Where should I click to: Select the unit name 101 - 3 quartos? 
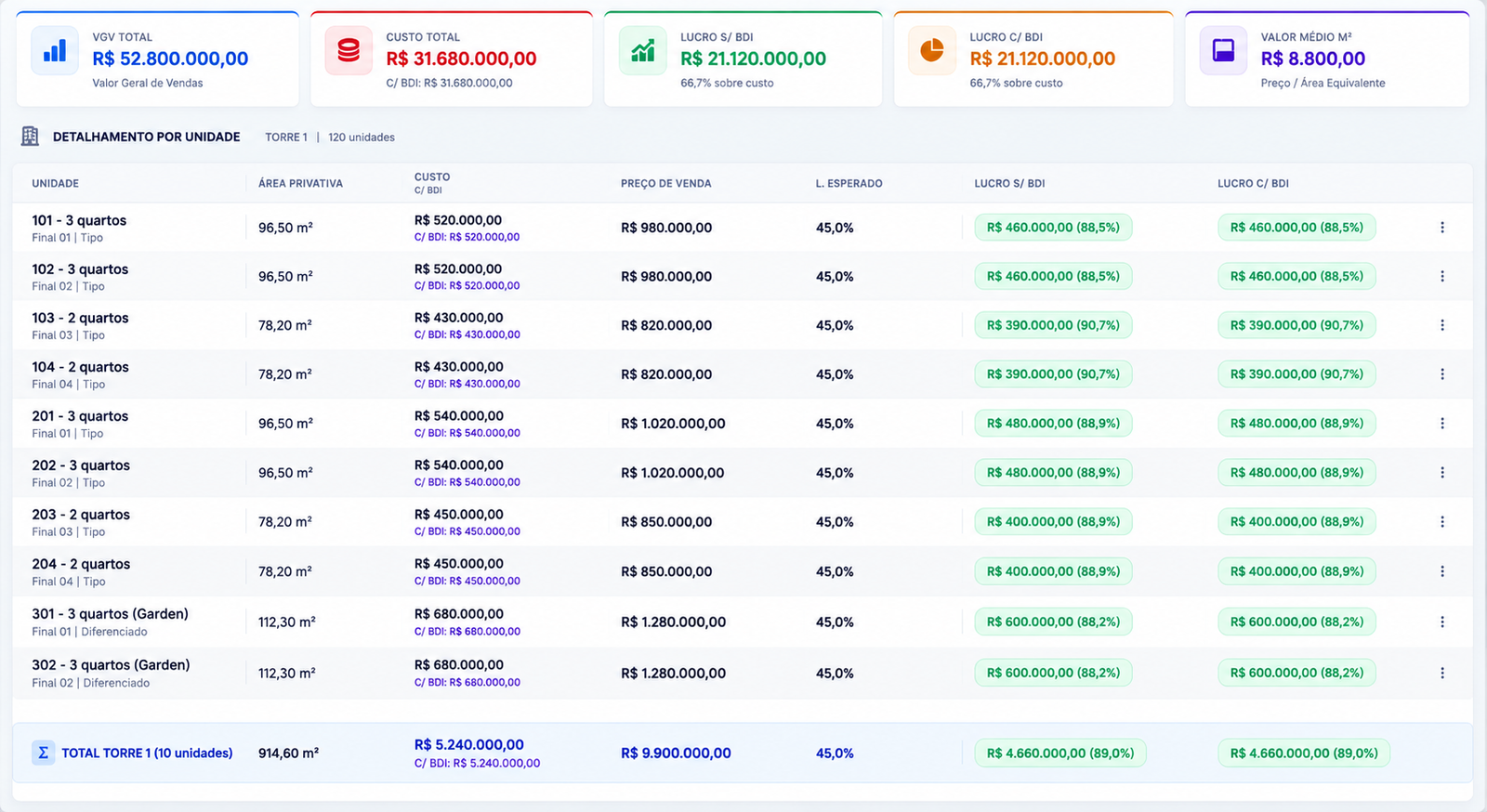[79, 220]
